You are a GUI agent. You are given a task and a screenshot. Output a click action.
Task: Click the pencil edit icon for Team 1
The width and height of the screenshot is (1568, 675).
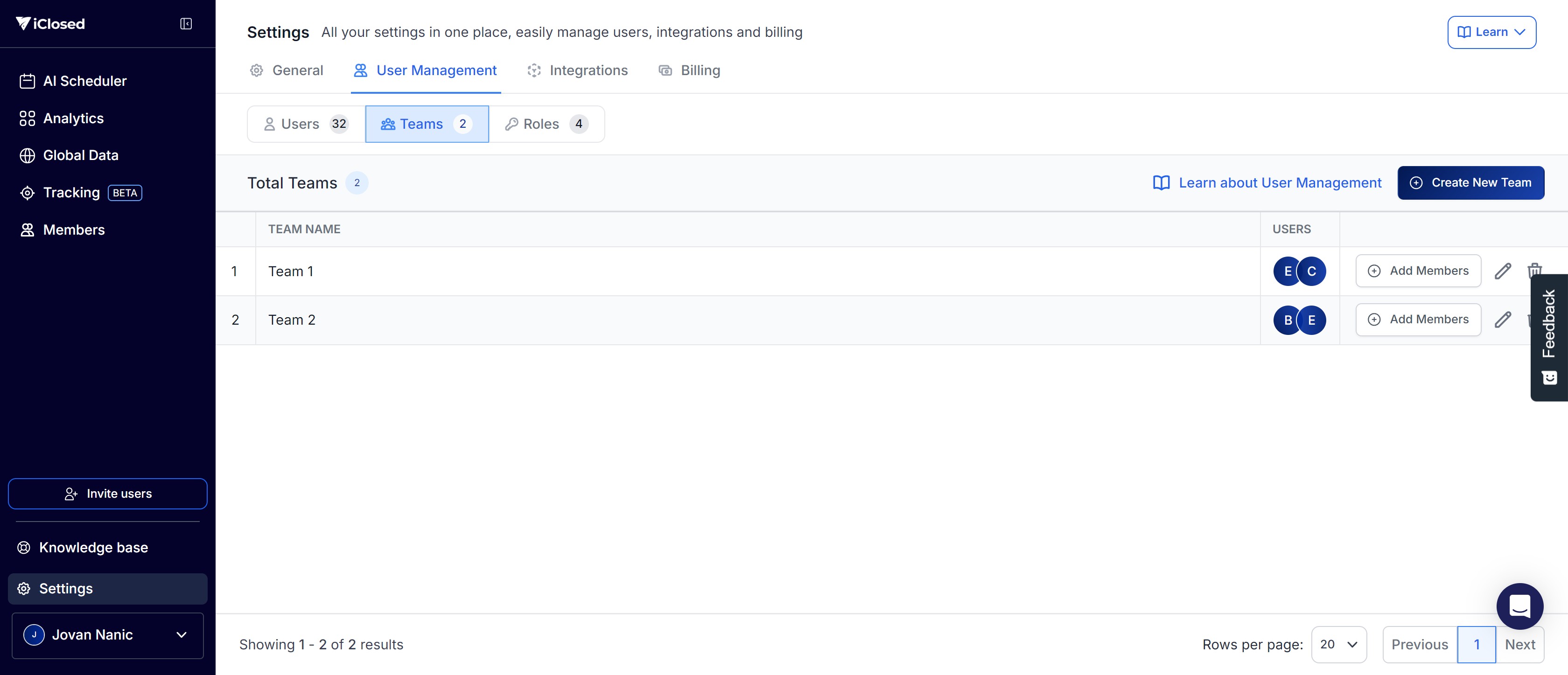[x=1502, y=271]
